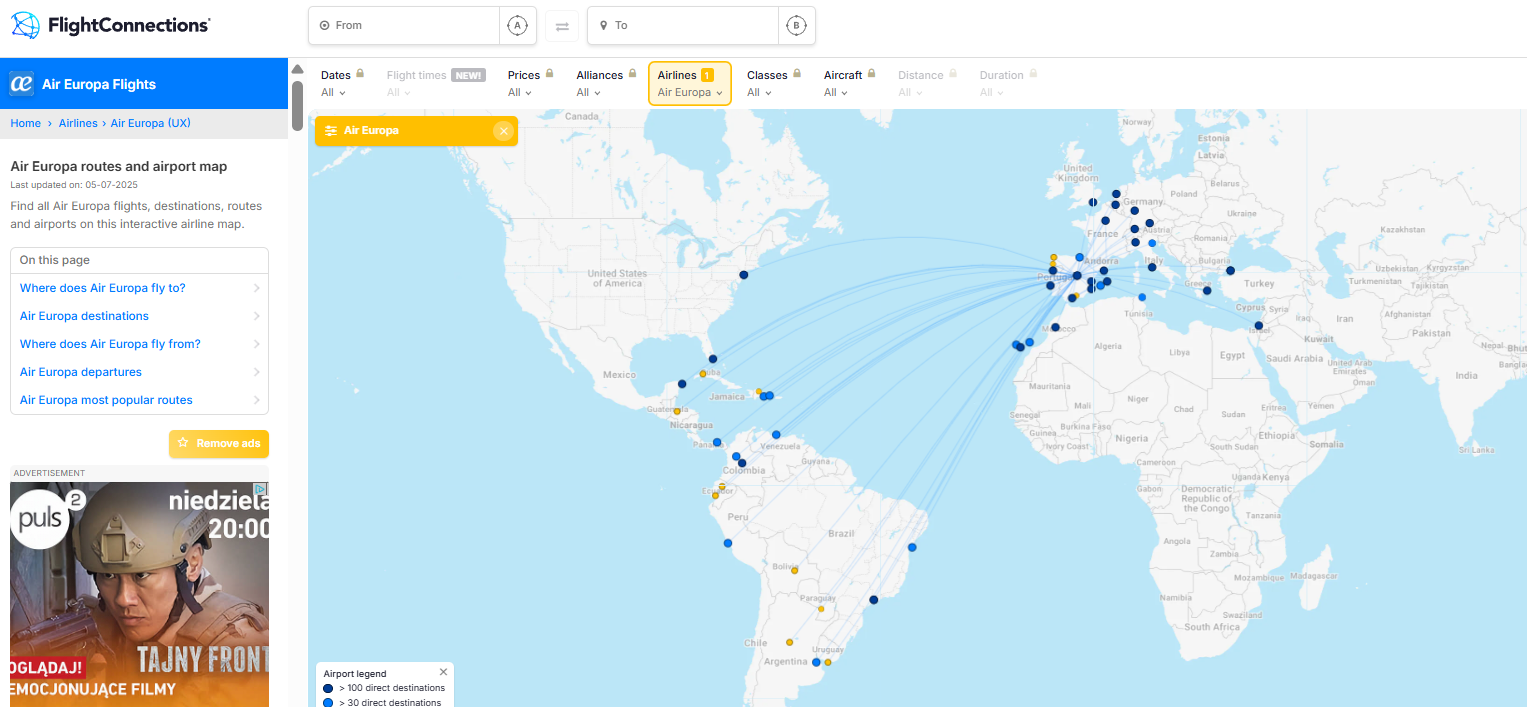The image size is (1527, 707).
Task: Swap the From and To airports
Action: pos(562,26)
